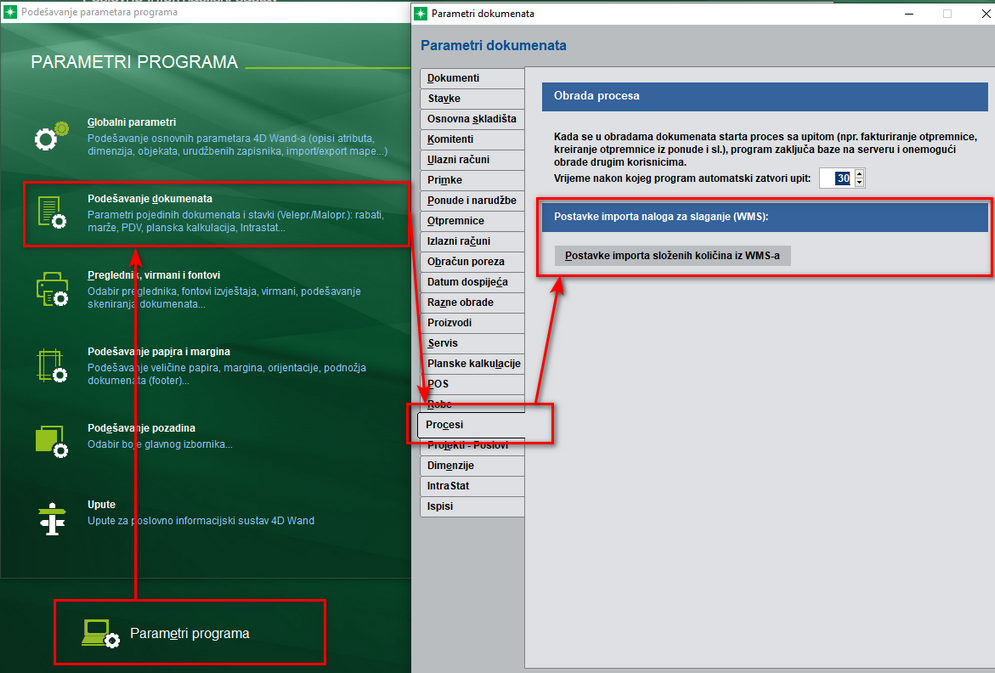Click the Globalni parametri gear icon
995x673 pixels.
[50, 137]
